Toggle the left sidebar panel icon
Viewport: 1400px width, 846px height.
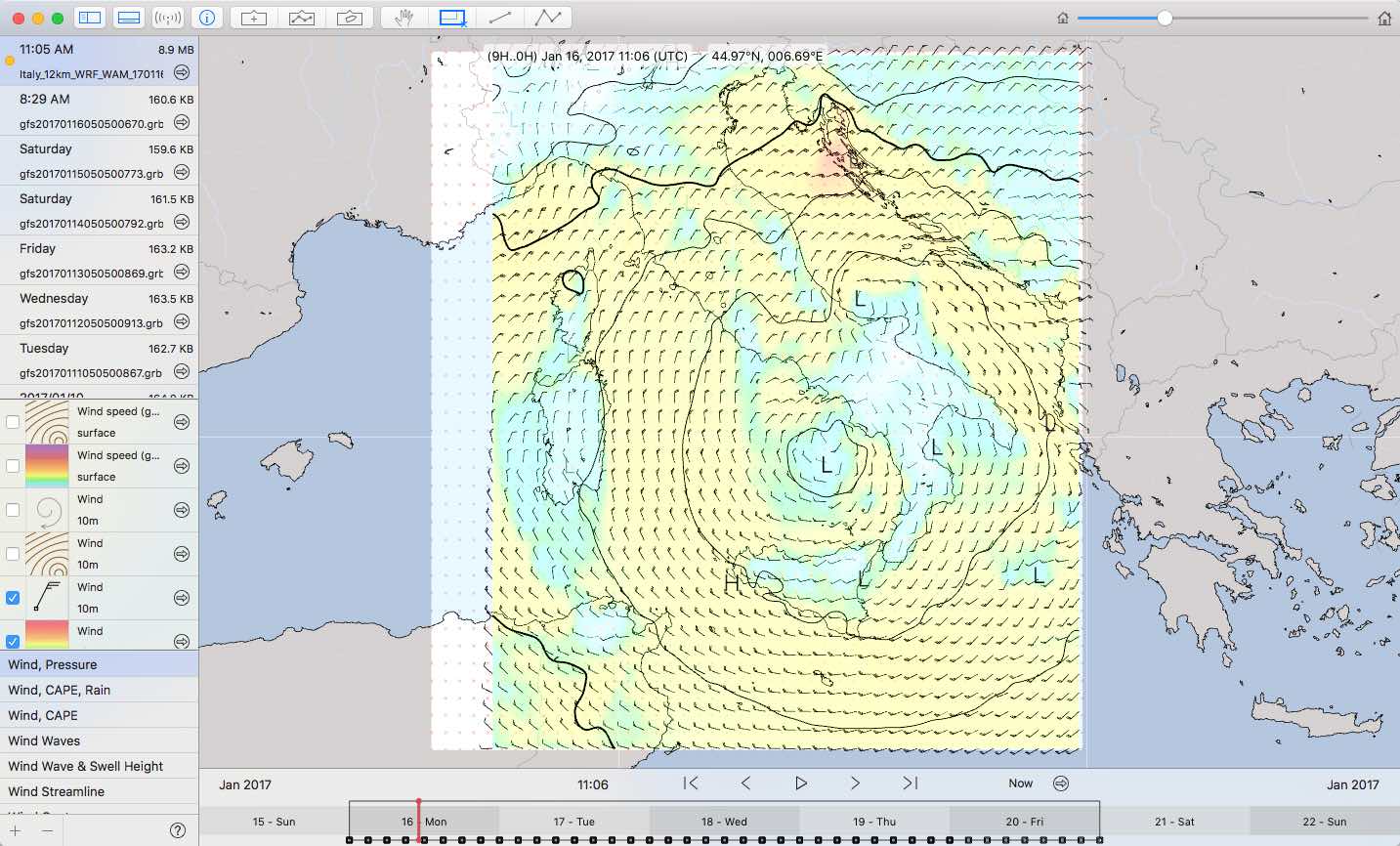click(x=90, y=18)
